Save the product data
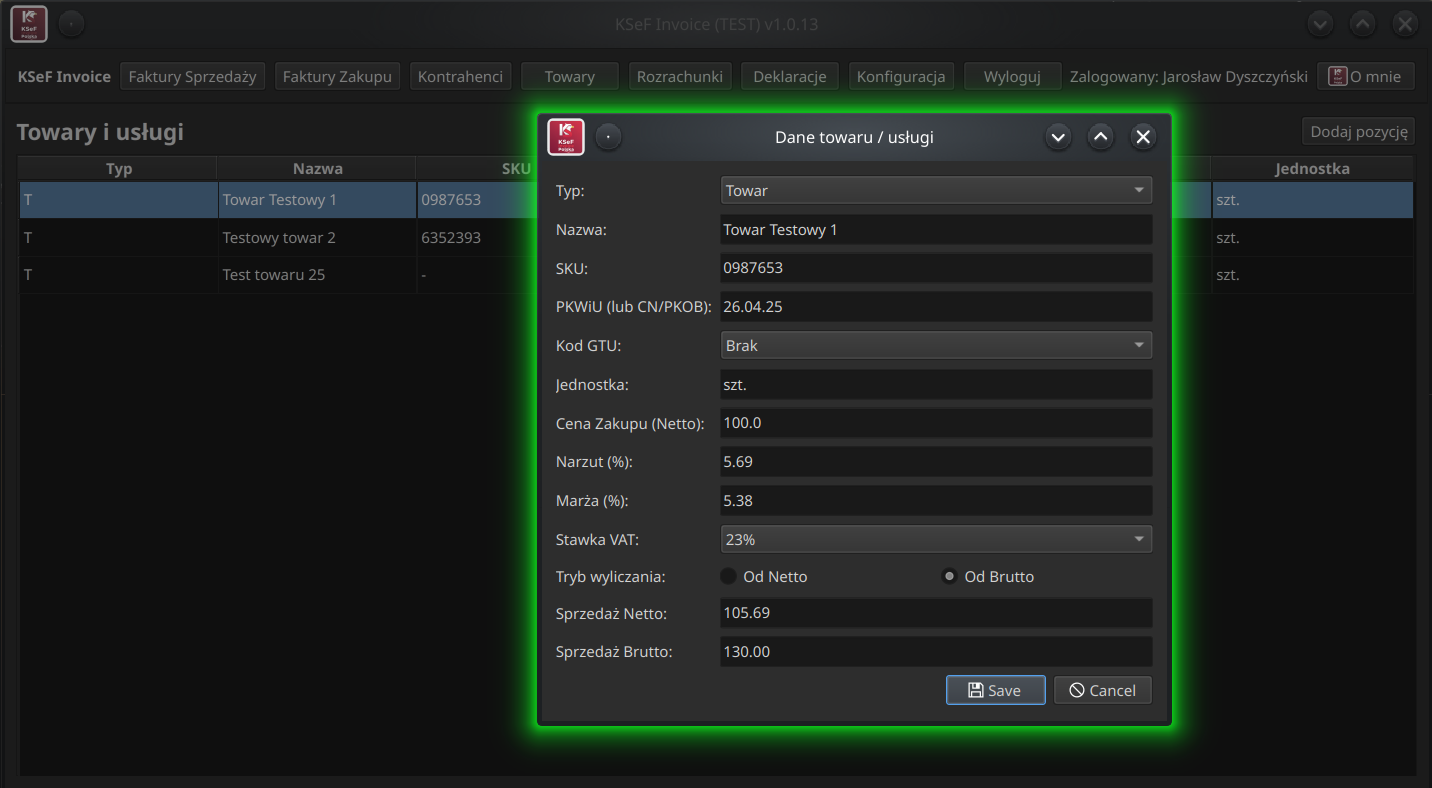 coord(995,690)
